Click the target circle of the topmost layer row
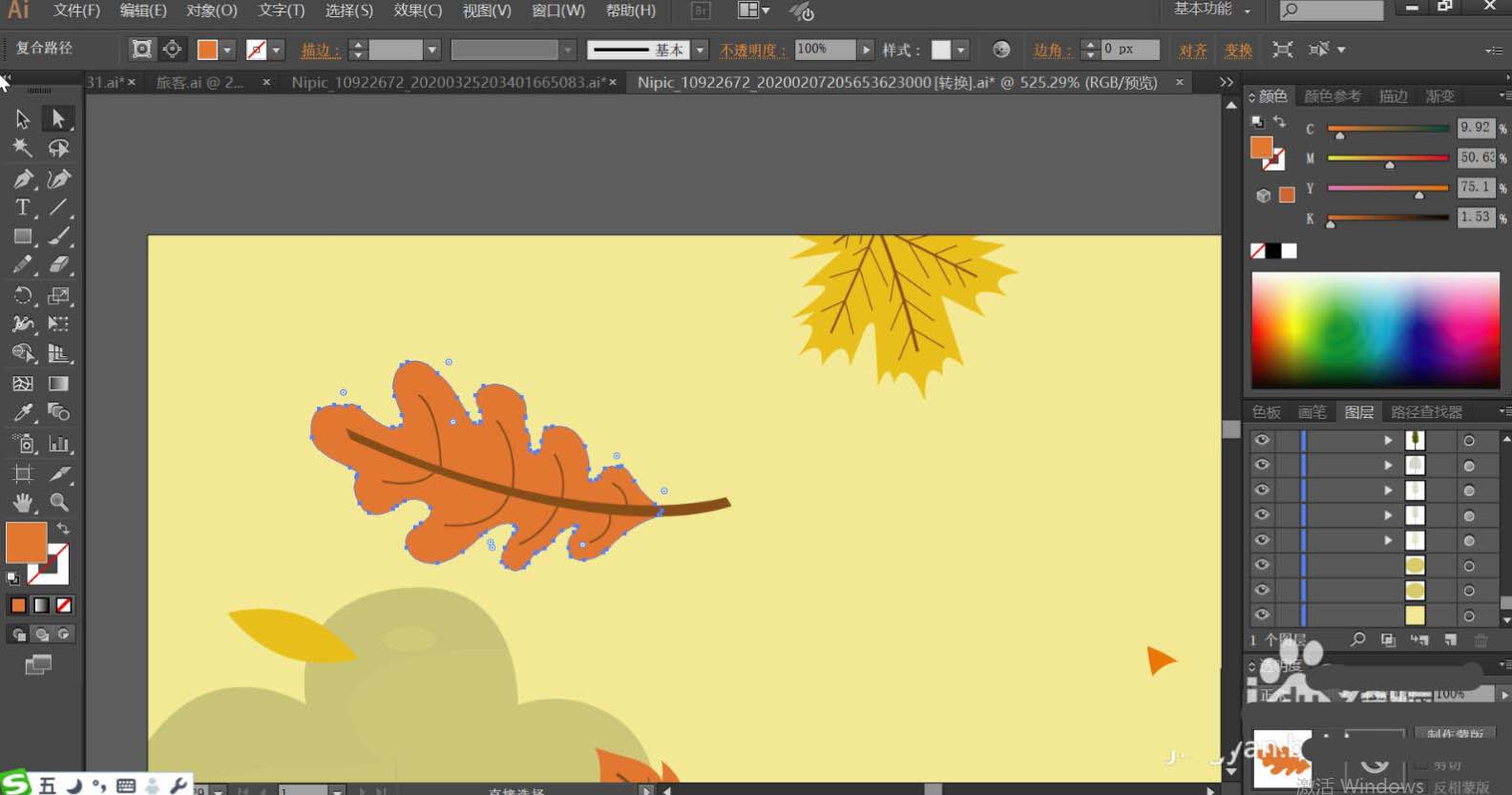1512x795 pixels. pos(1469,440)
